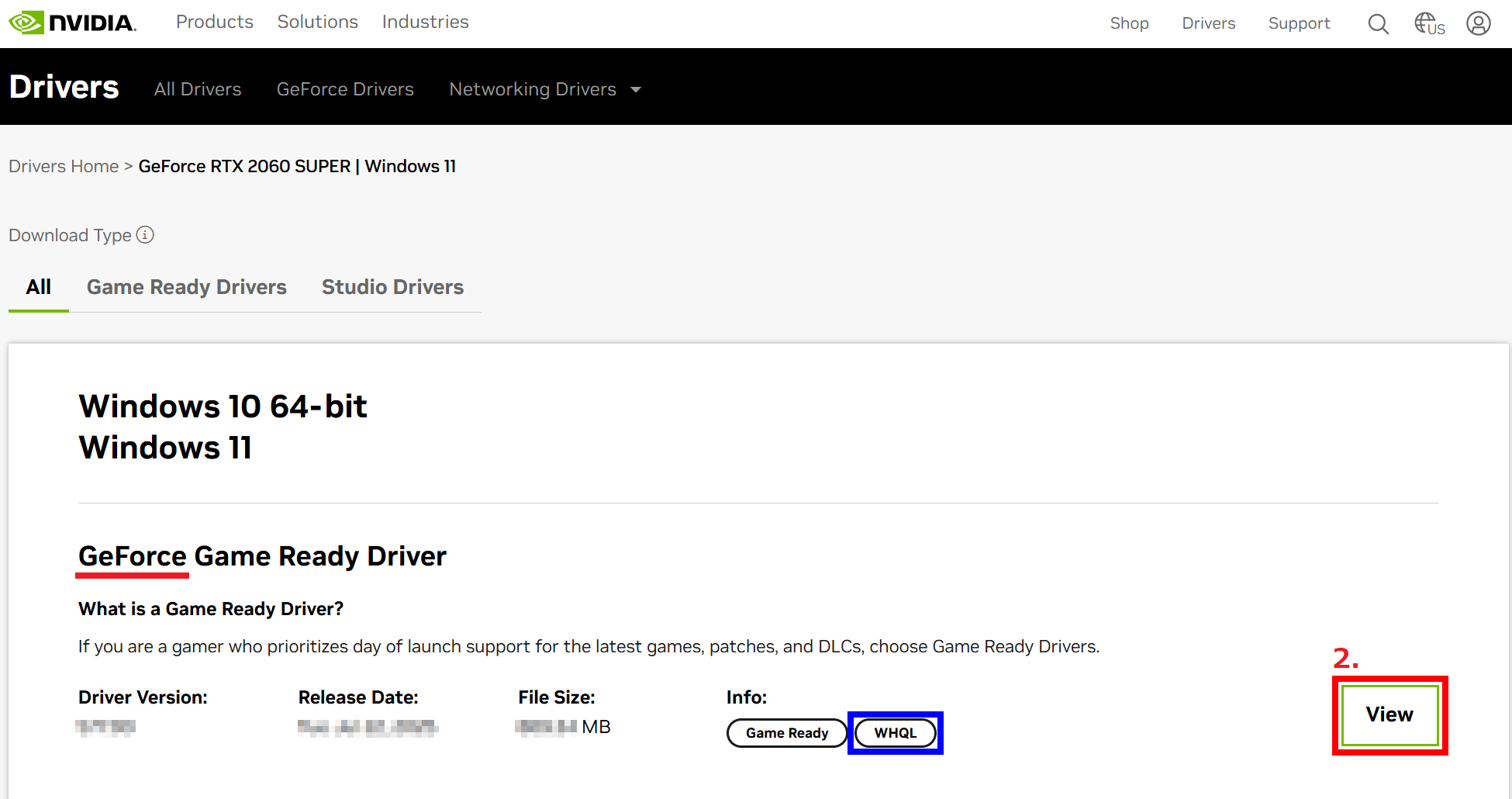
Task: Go to Drivers Home breadcrumb
Action: (x=64, y=167)
